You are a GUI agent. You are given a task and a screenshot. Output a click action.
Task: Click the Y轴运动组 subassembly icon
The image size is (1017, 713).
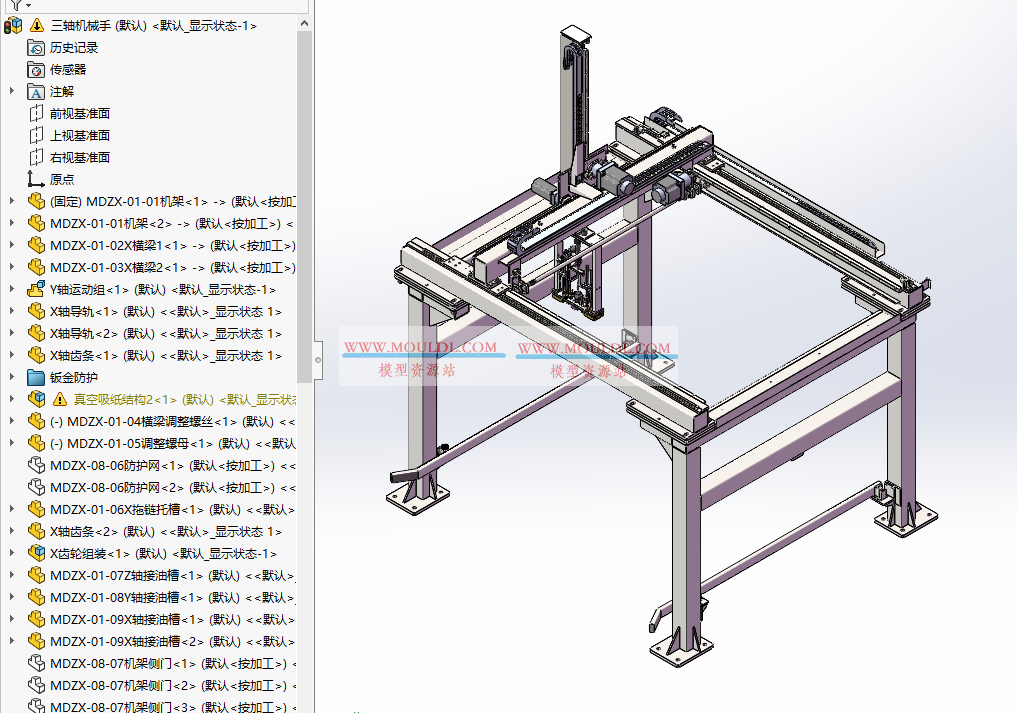[33, 289]
